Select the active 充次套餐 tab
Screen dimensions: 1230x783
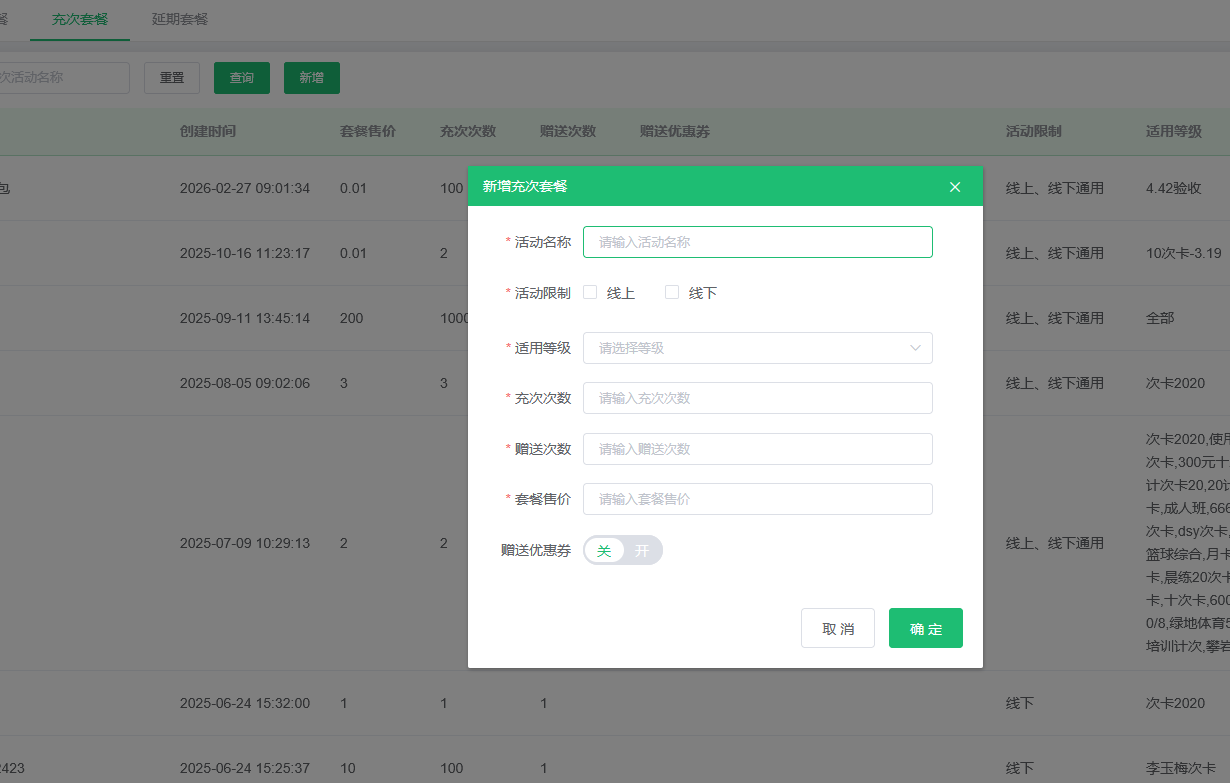coord(80,18)
